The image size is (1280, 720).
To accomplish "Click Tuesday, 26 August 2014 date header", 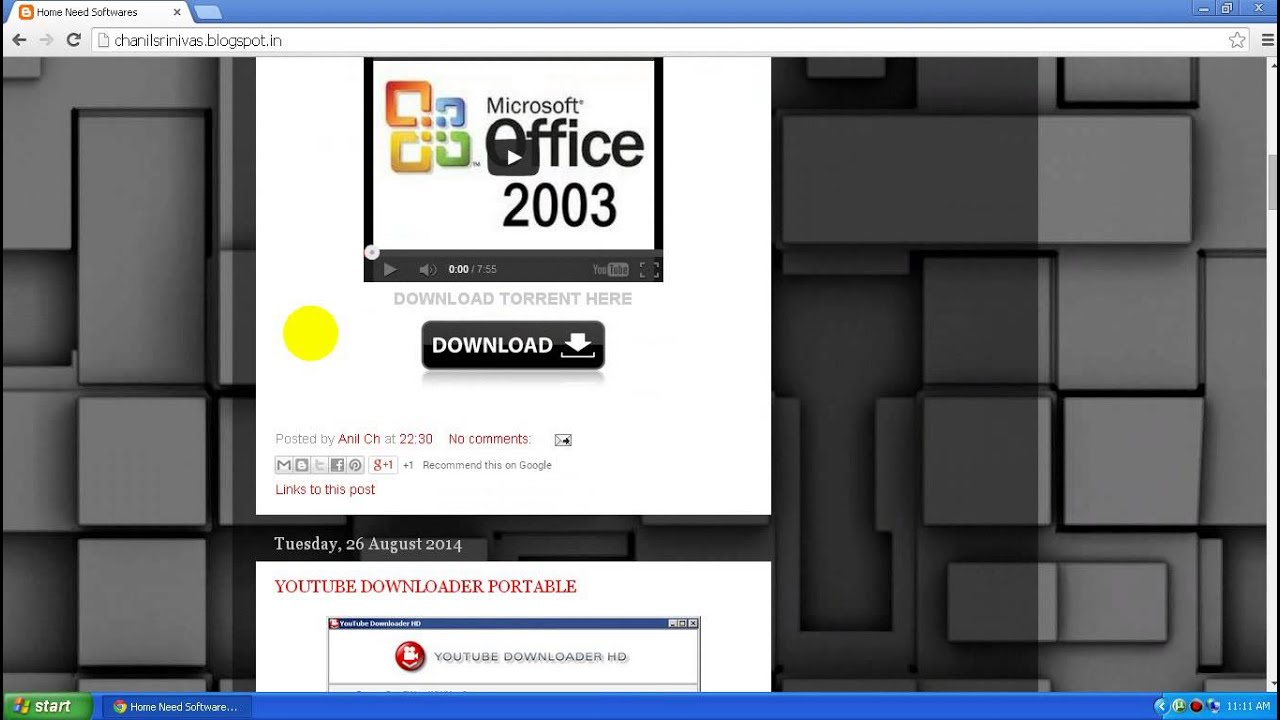I will [x=368, y=545].
